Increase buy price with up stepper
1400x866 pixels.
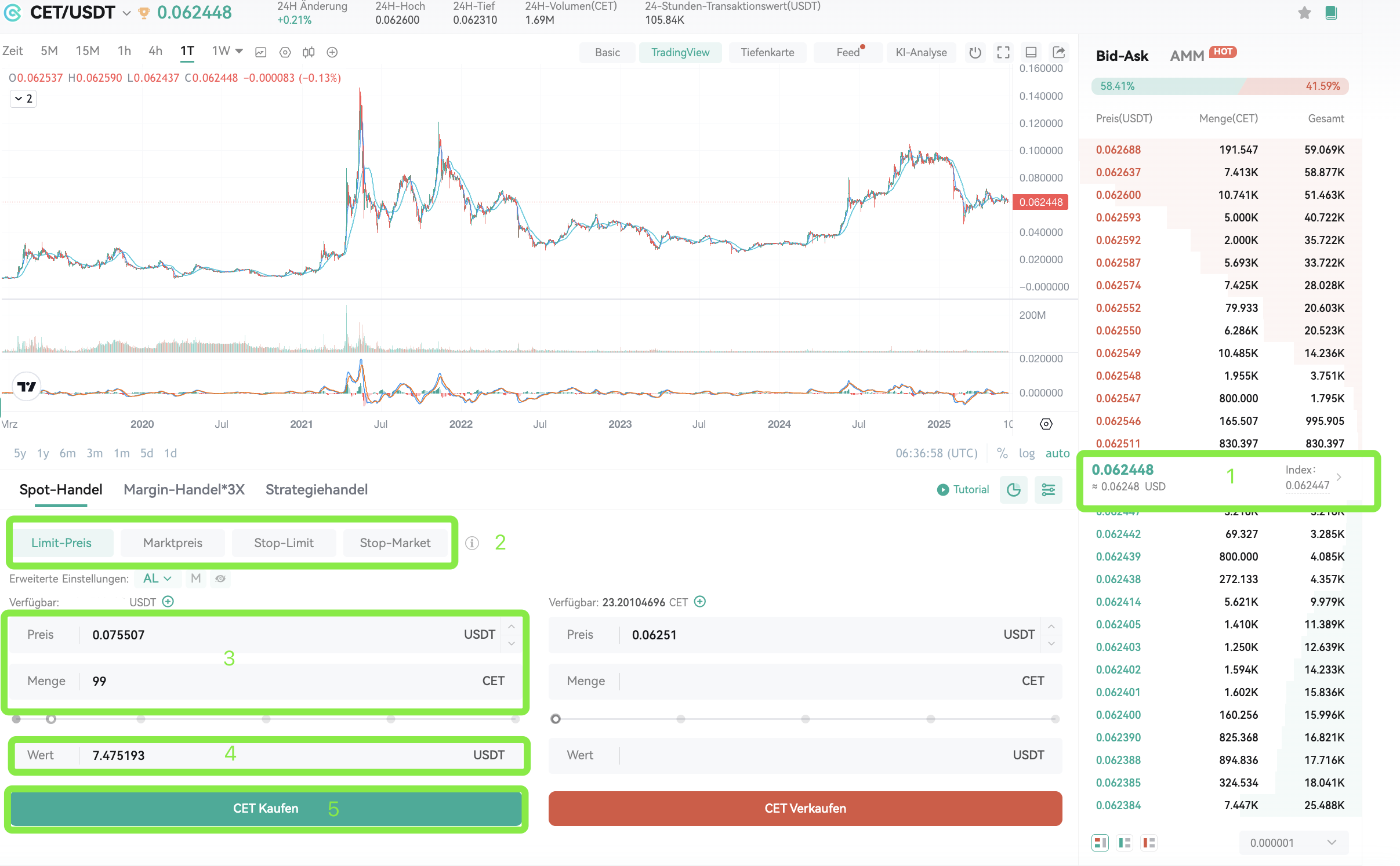click(512, 627)
